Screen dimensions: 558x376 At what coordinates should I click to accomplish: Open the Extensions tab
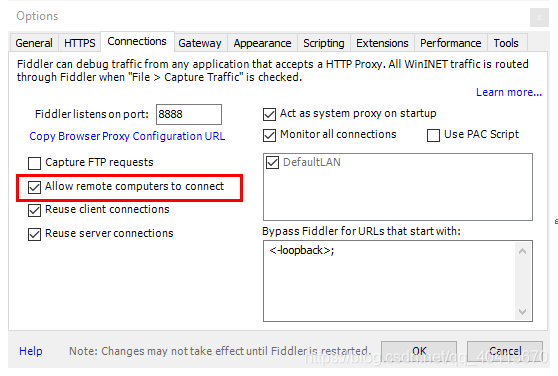(382, 43)
